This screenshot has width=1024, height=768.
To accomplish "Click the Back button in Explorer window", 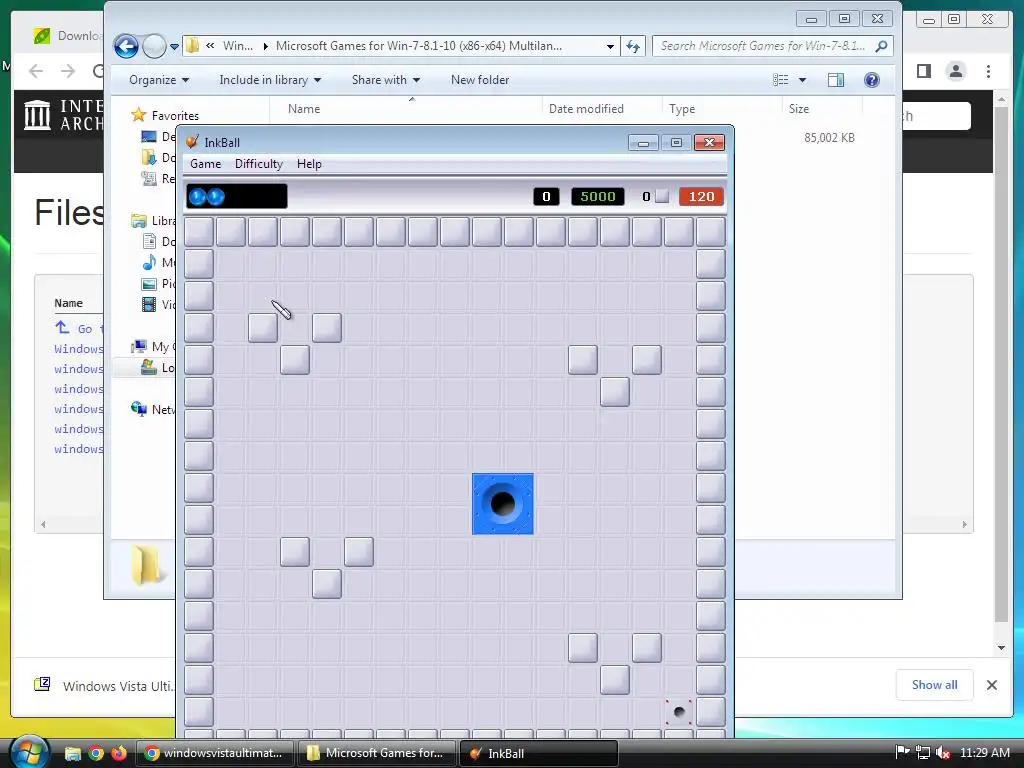I will click(126, 46).
